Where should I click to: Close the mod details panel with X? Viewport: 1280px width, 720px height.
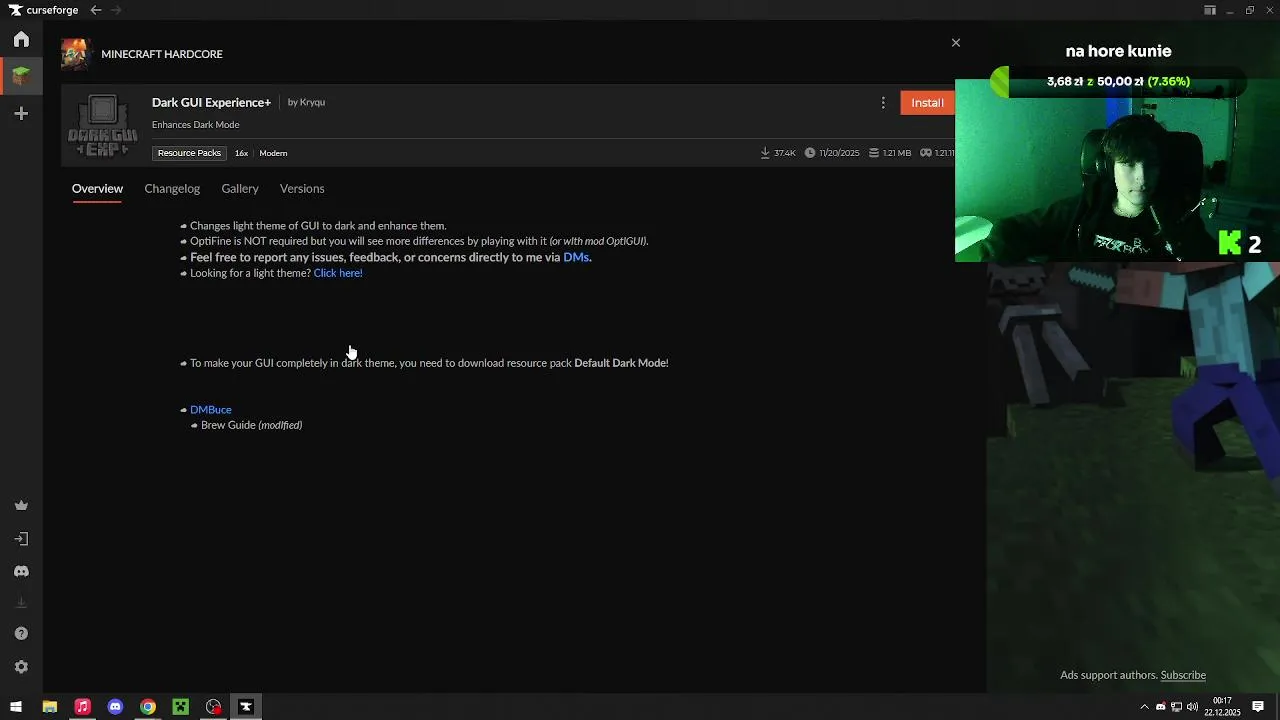956,43
